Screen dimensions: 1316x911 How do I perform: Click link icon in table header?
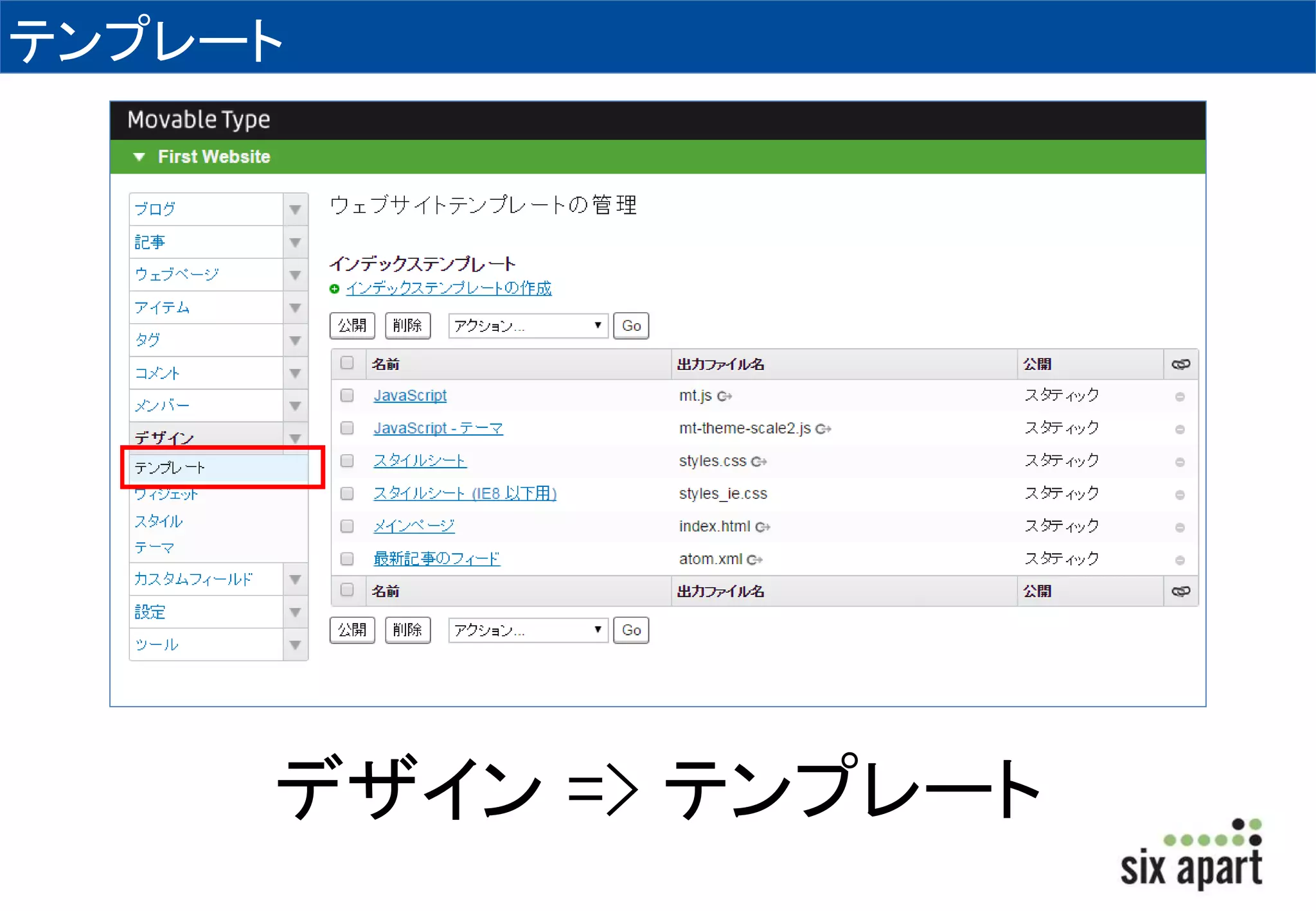point(1180,364)
